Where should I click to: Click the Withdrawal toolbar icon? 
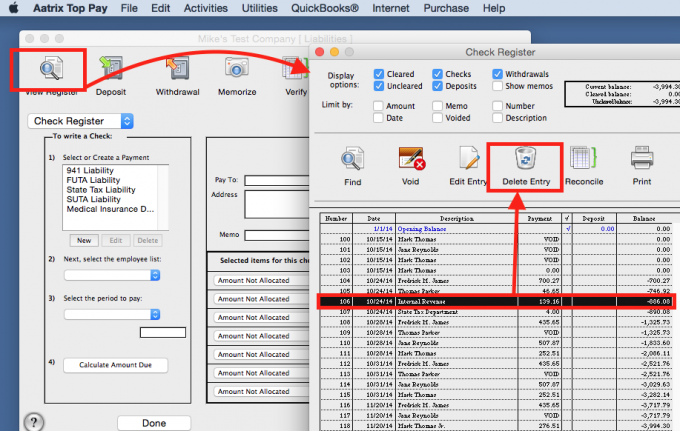177,69
